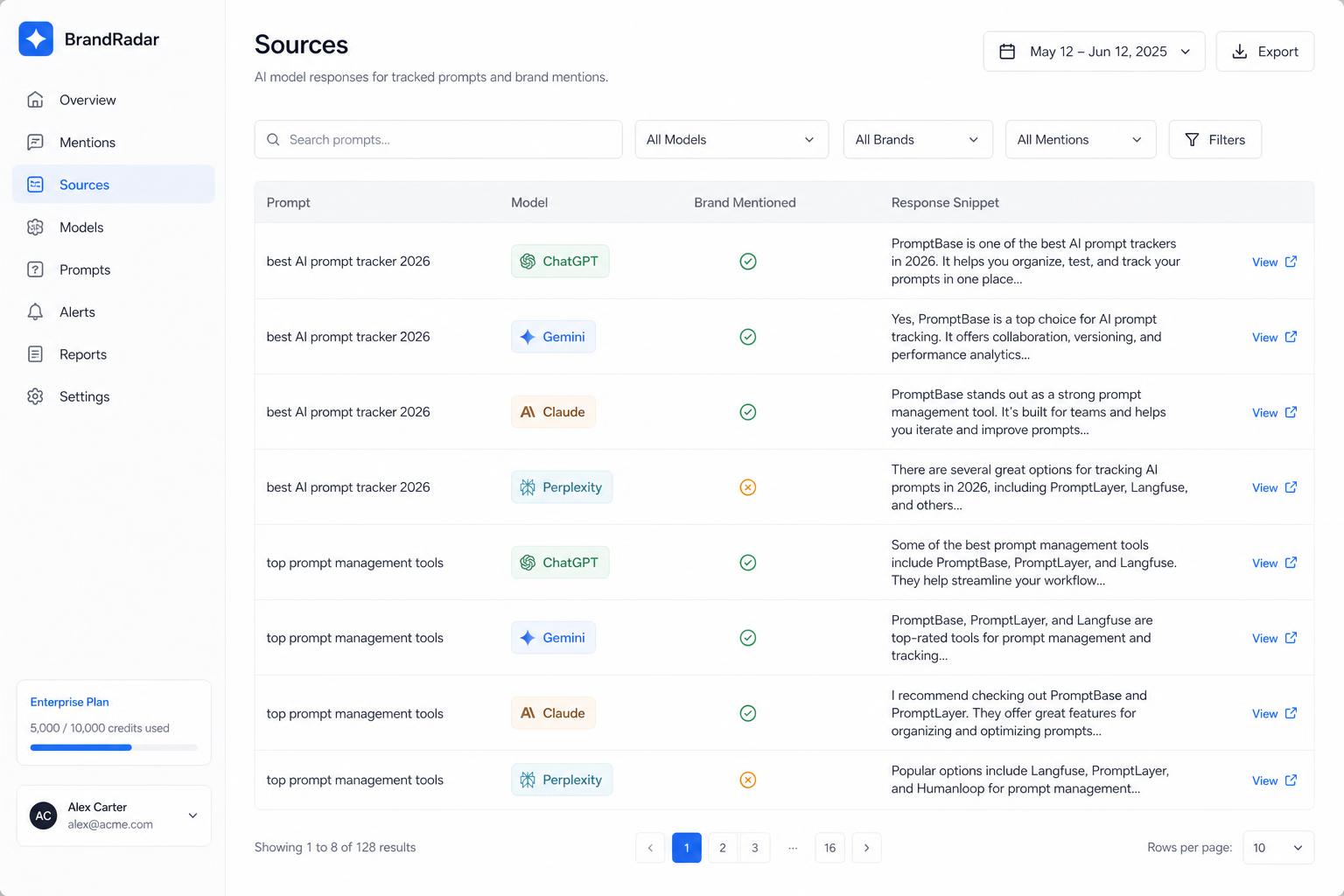The width and height of the screenshot is (1344, 896).
Task: Open Overview in the sidebar
Action: tap(114, 100)
